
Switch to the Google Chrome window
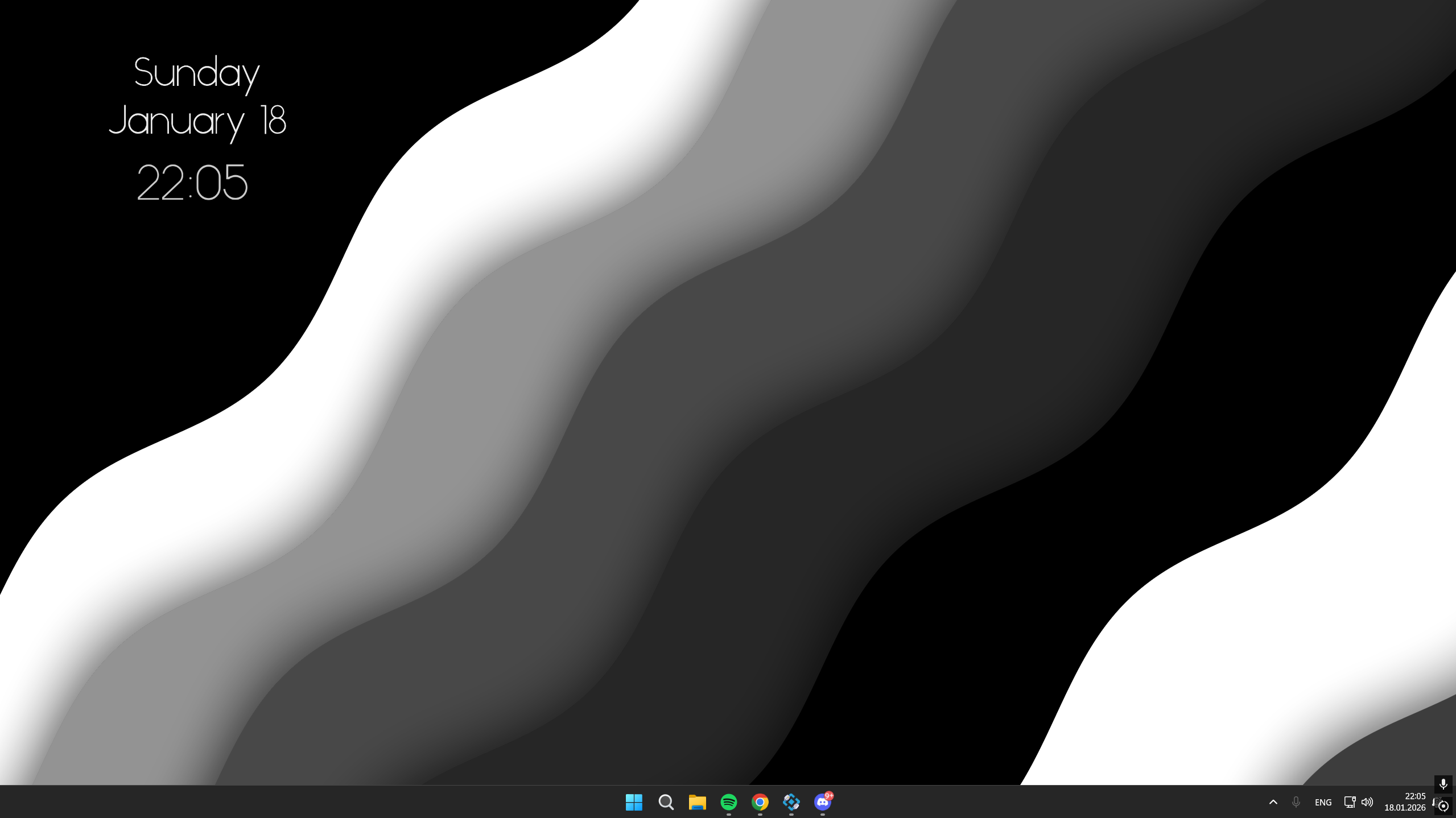760,802
